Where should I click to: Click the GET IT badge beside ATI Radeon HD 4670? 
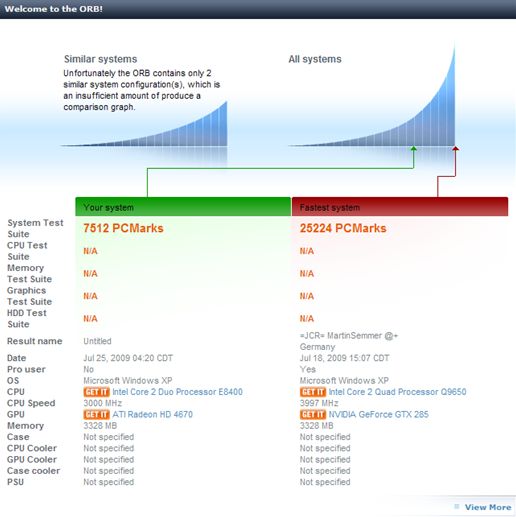96,415
